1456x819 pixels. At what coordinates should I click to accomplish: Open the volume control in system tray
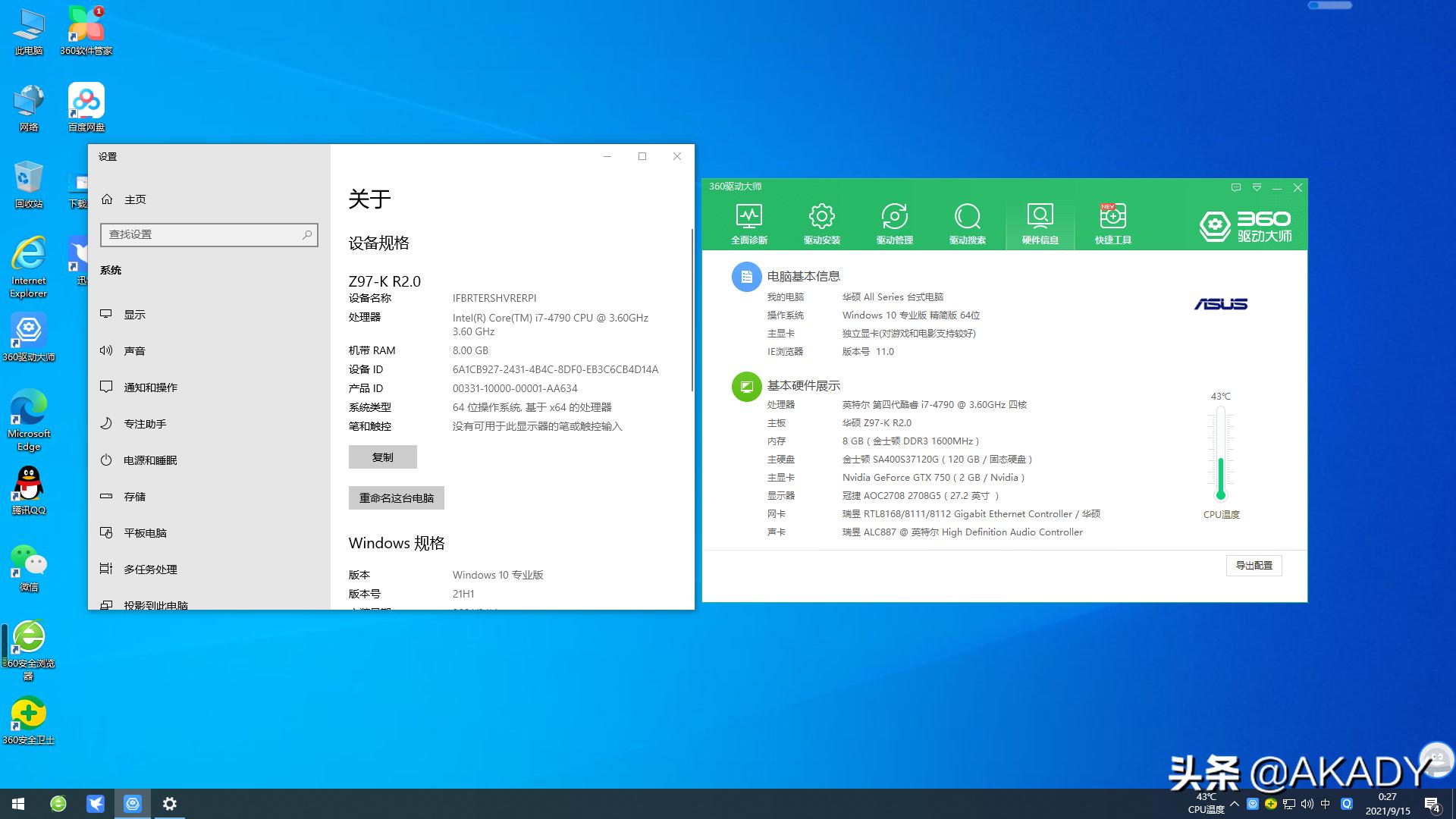(x=1306, y=803)
